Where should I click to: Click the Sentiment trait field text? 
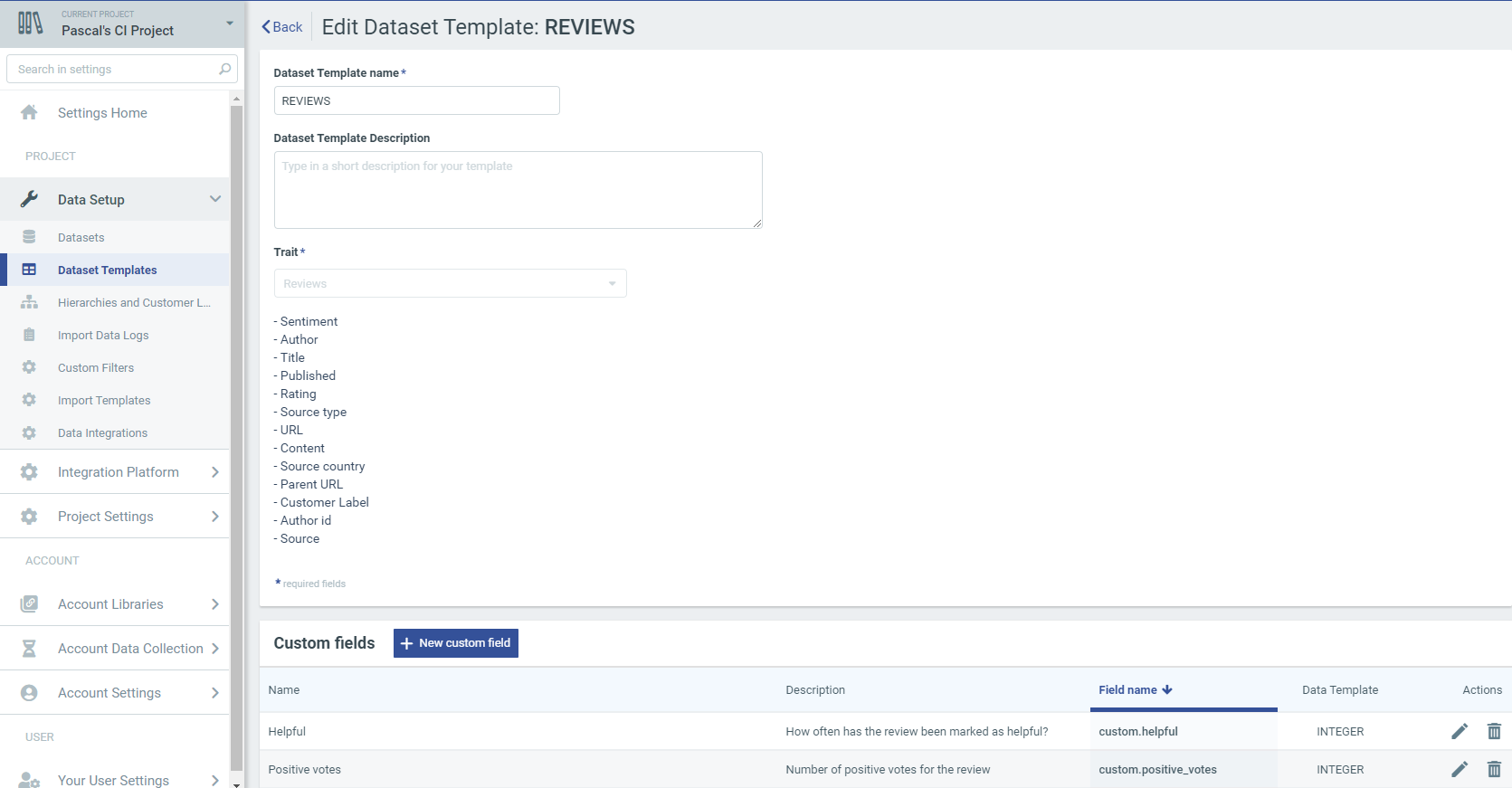(x=309, y=321)
